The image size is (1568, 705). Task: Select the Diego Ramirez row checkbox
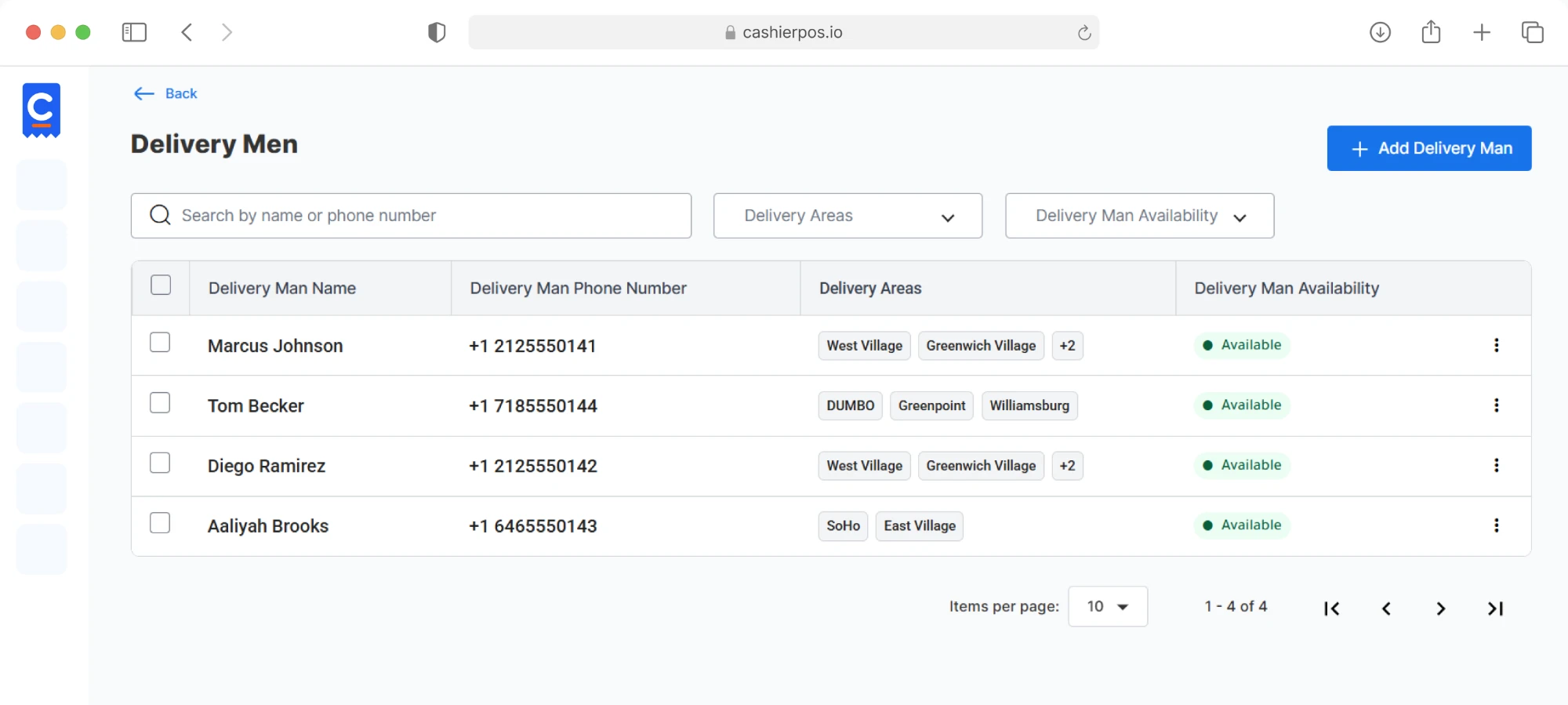click(x=160, y=463)
